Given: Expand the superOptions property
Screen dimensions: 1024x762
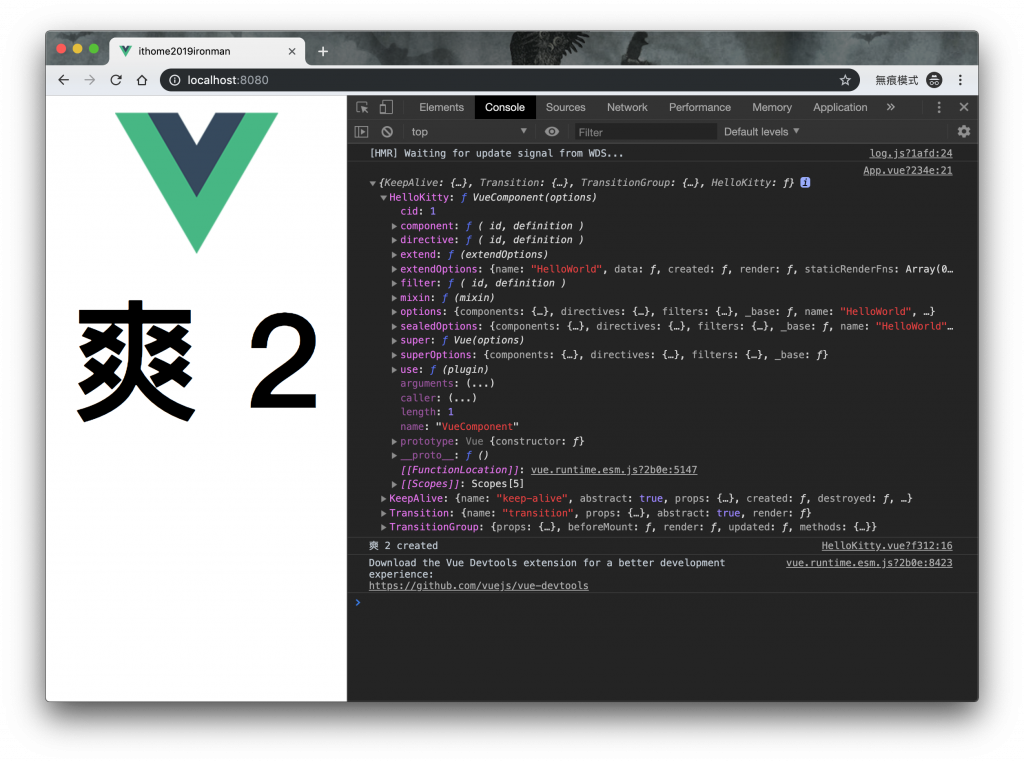Looking at the screenshot, I should tap(394, 355).
